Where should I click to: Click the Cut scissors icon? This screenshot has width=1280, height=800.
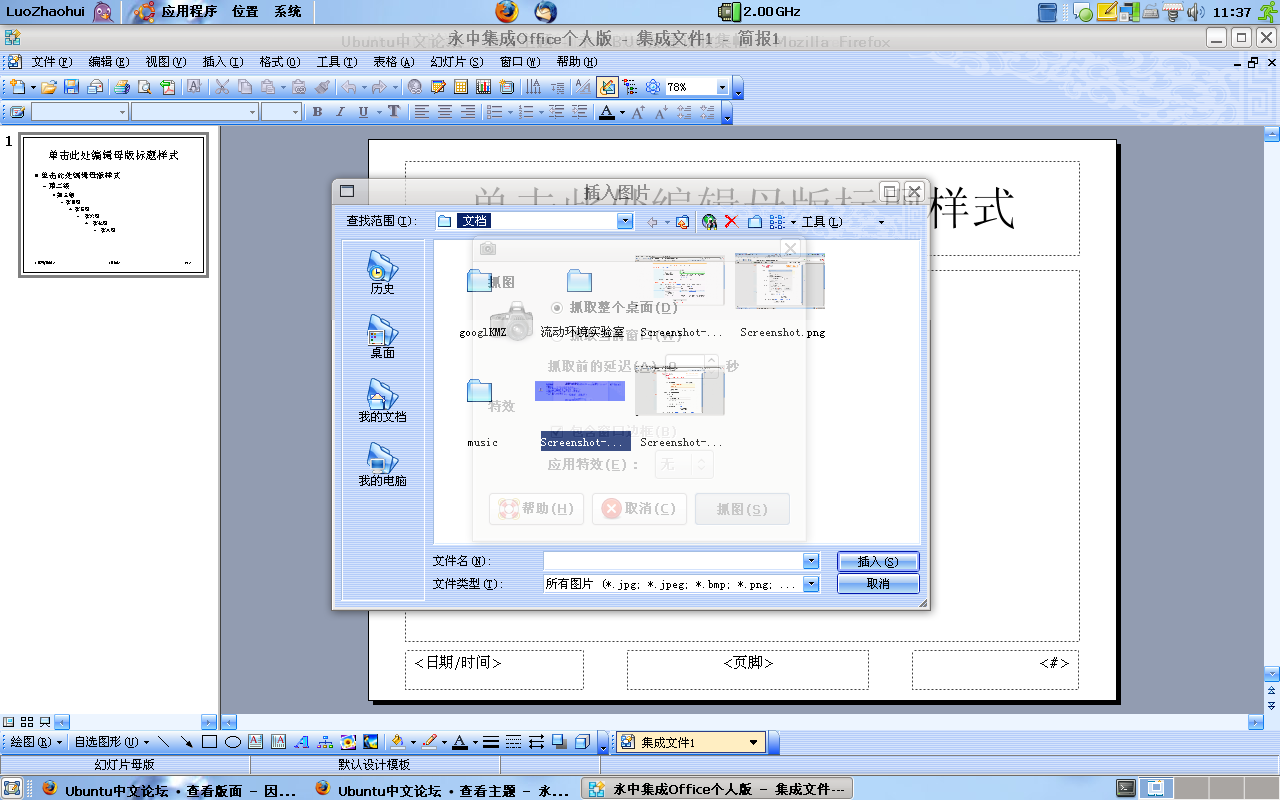click(x=221, y=87)
